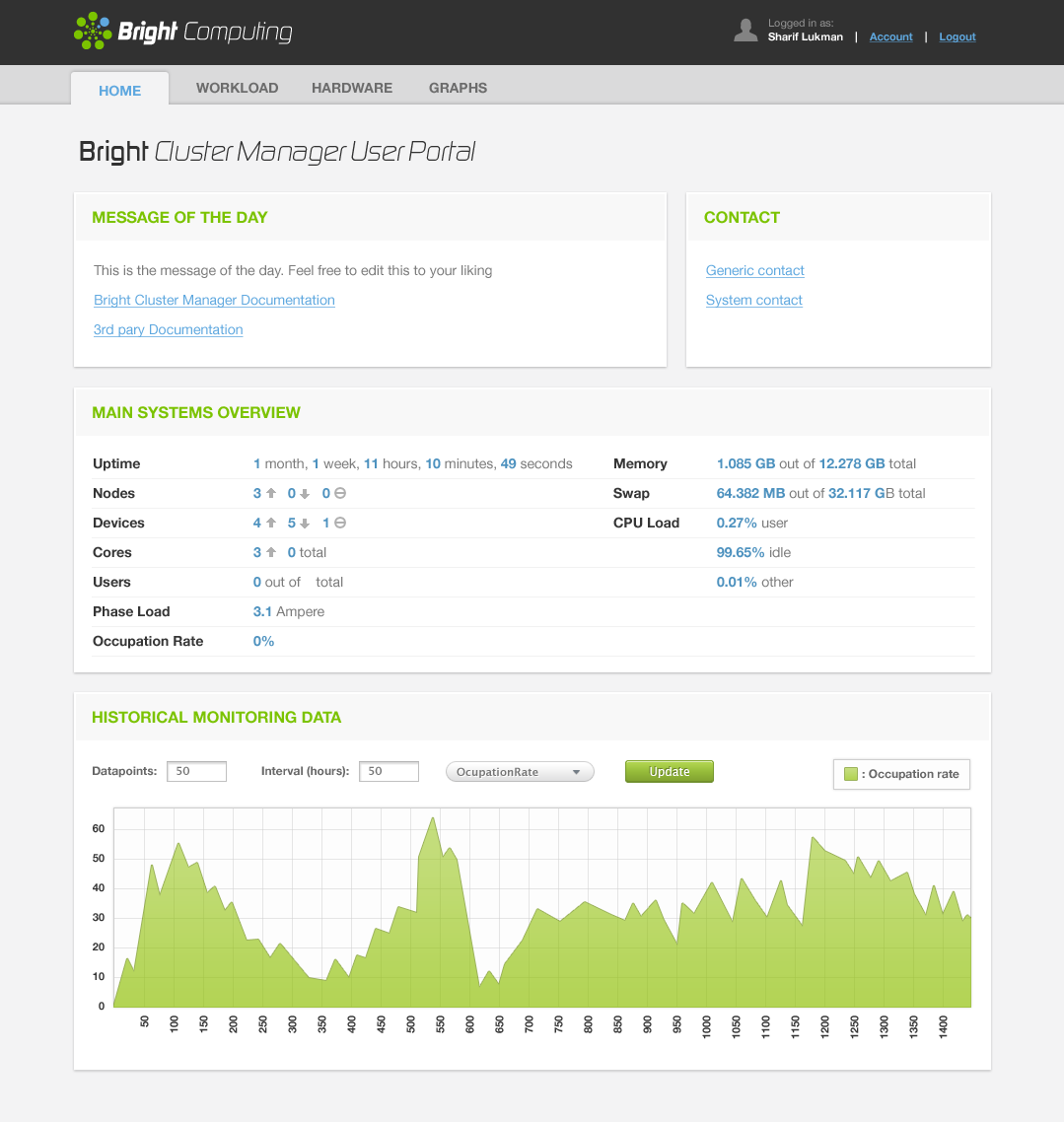
Task: Click the Devices up arrow icon
Action: click(271, 524)
